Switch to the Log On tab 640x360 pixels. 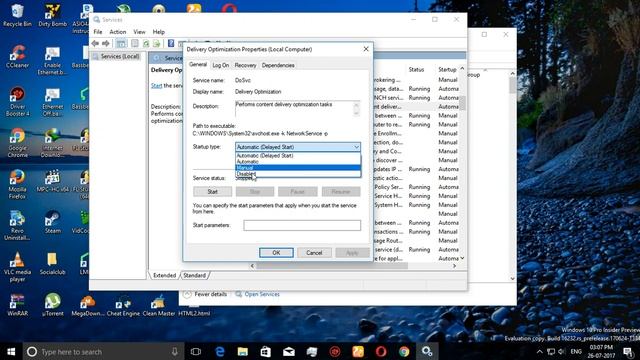coord(220,65)
